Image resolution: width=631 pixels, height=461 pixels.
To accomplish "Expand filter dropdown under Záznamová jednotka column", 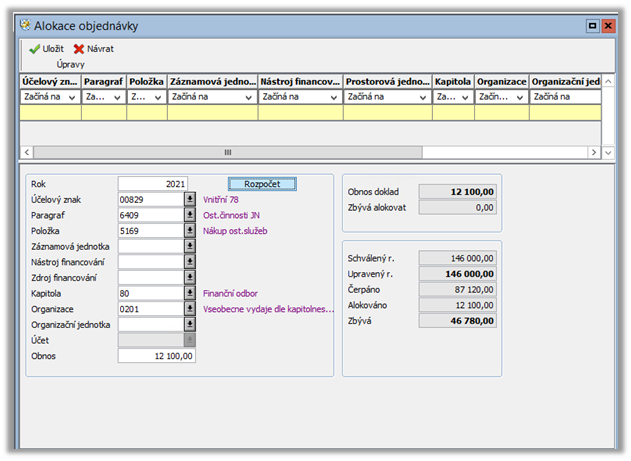I will (248, 97).
